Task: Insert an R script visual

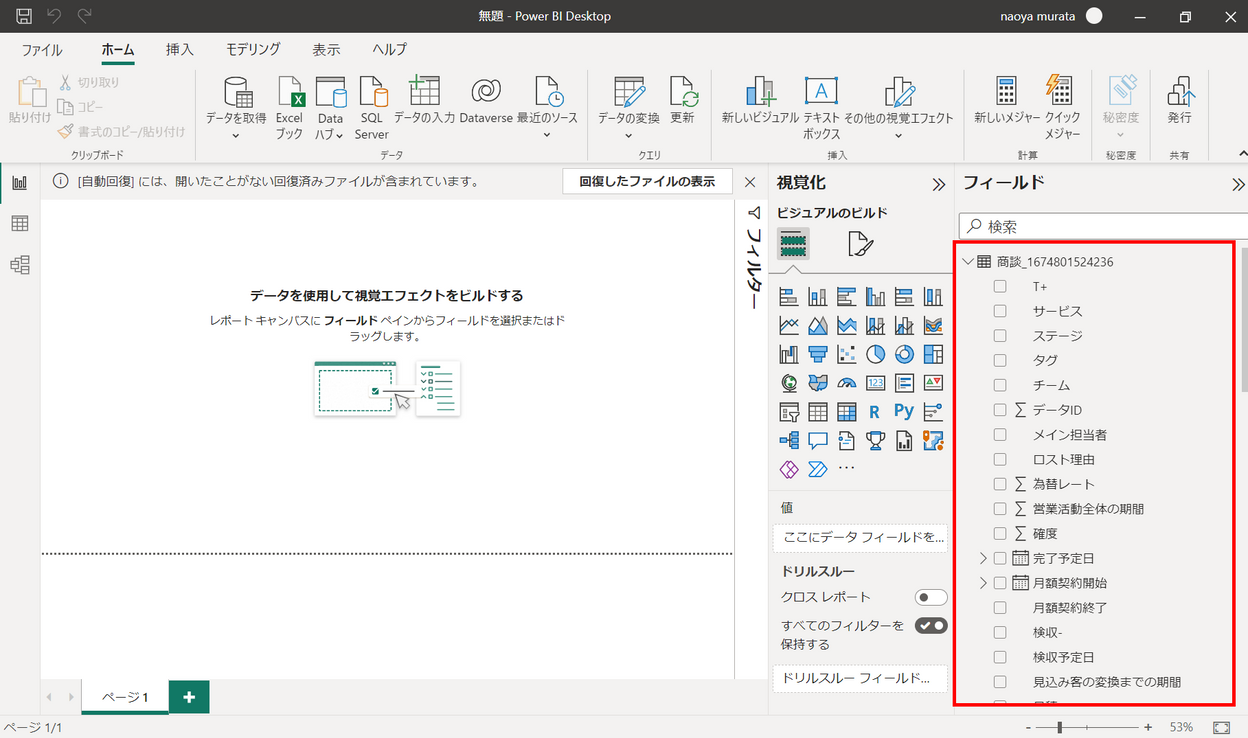Action: pos(875,411)
